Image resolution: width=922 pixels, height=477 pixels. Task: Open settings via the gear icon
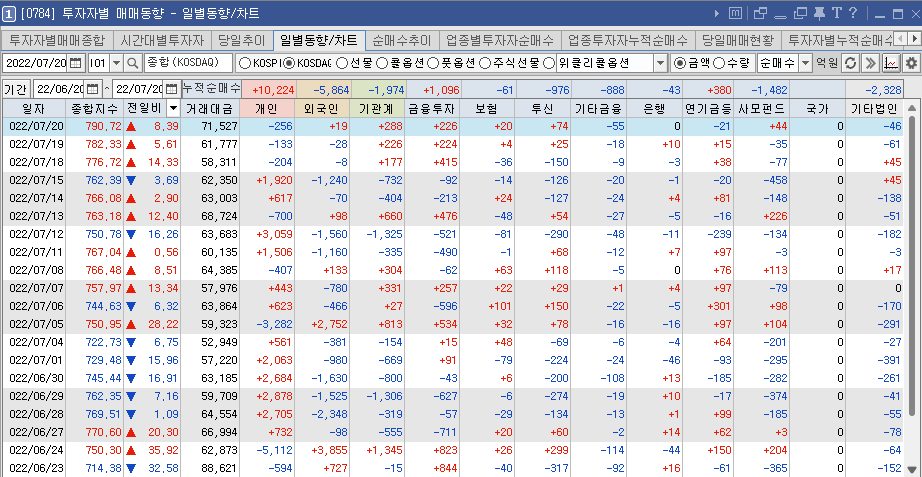pyautogui.click(x=911, y=62)
